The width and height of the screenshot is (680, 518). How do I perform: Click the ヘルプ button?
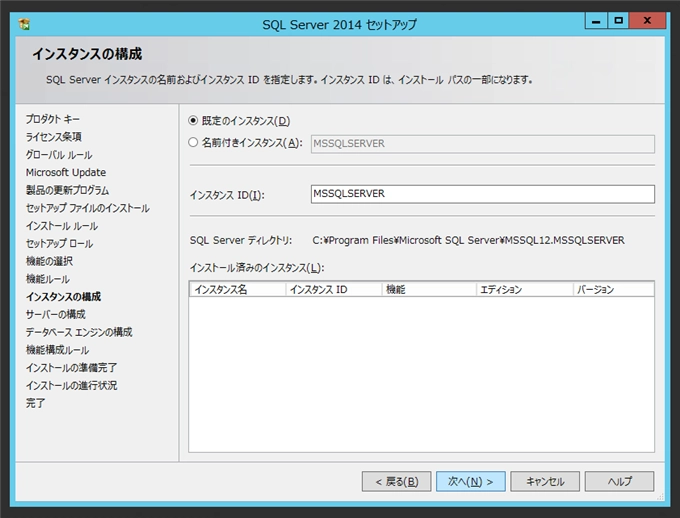click(x=619, y=482)
